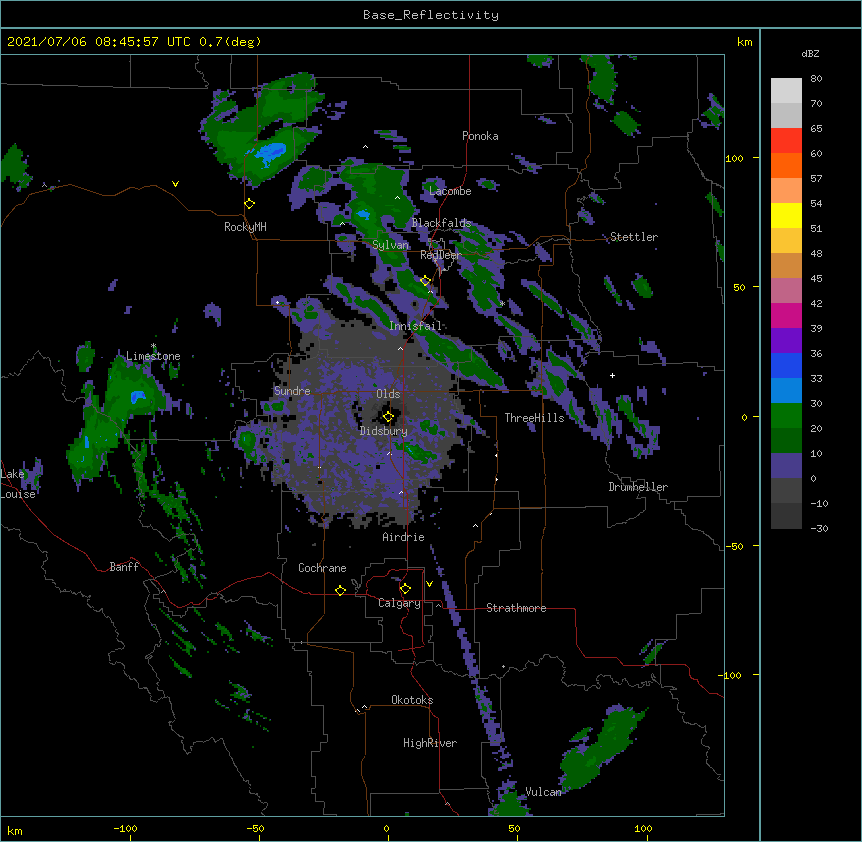Click the Olds city label
Screen dimensions: 862x842
(388, 394)
